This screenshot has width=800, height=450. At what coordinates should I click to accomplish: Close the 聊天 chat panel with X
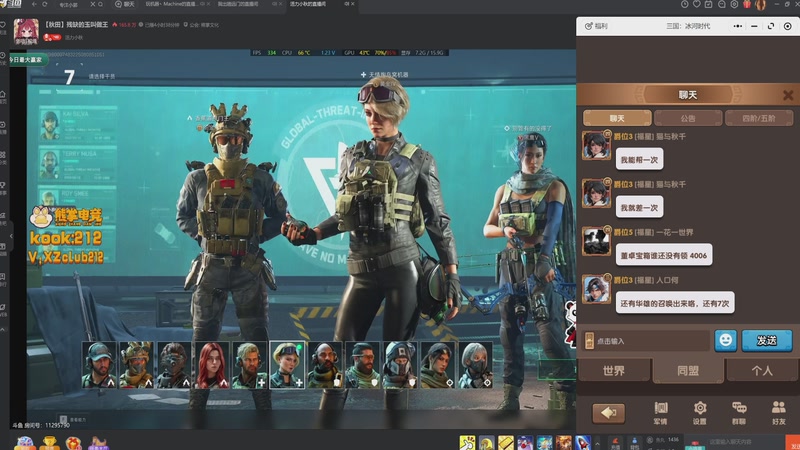pyautogui.click(x=788, y=95)
